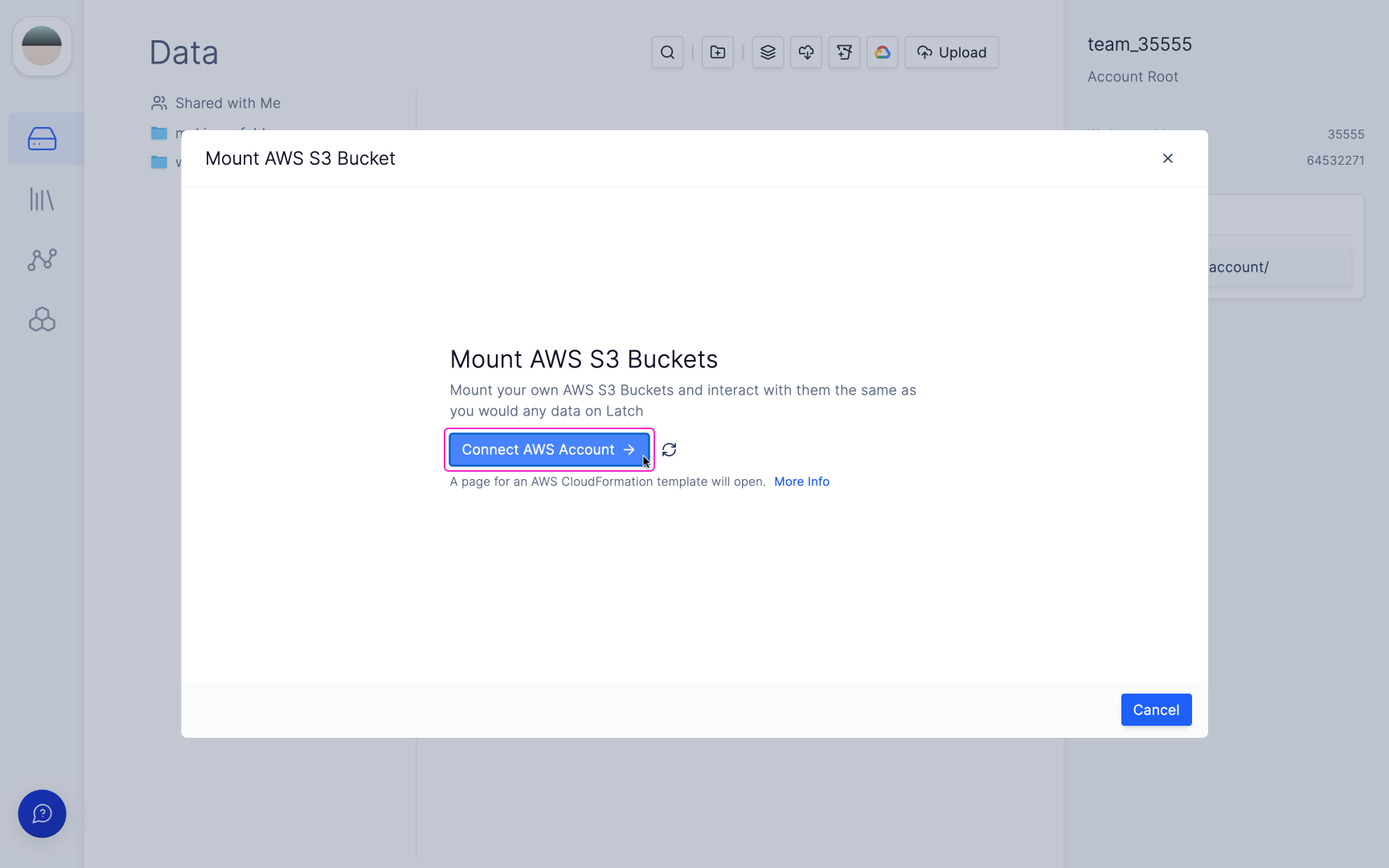Open the help chat bubble button
This screenshot has height=868, width=1389.
[x=42, y=813]
